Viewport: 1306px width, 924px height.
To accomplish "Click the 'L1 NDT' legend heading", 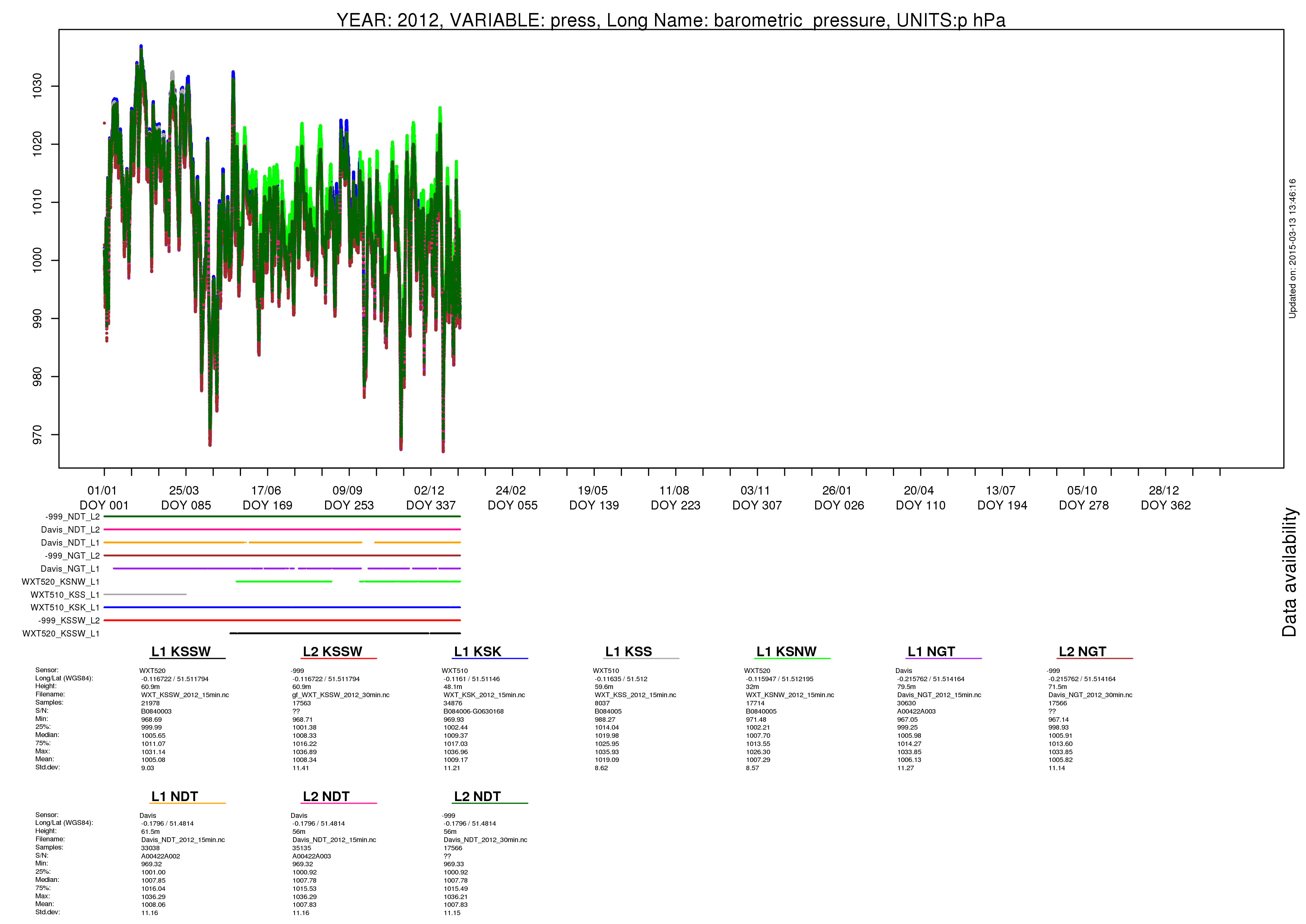I will point(175,797).
